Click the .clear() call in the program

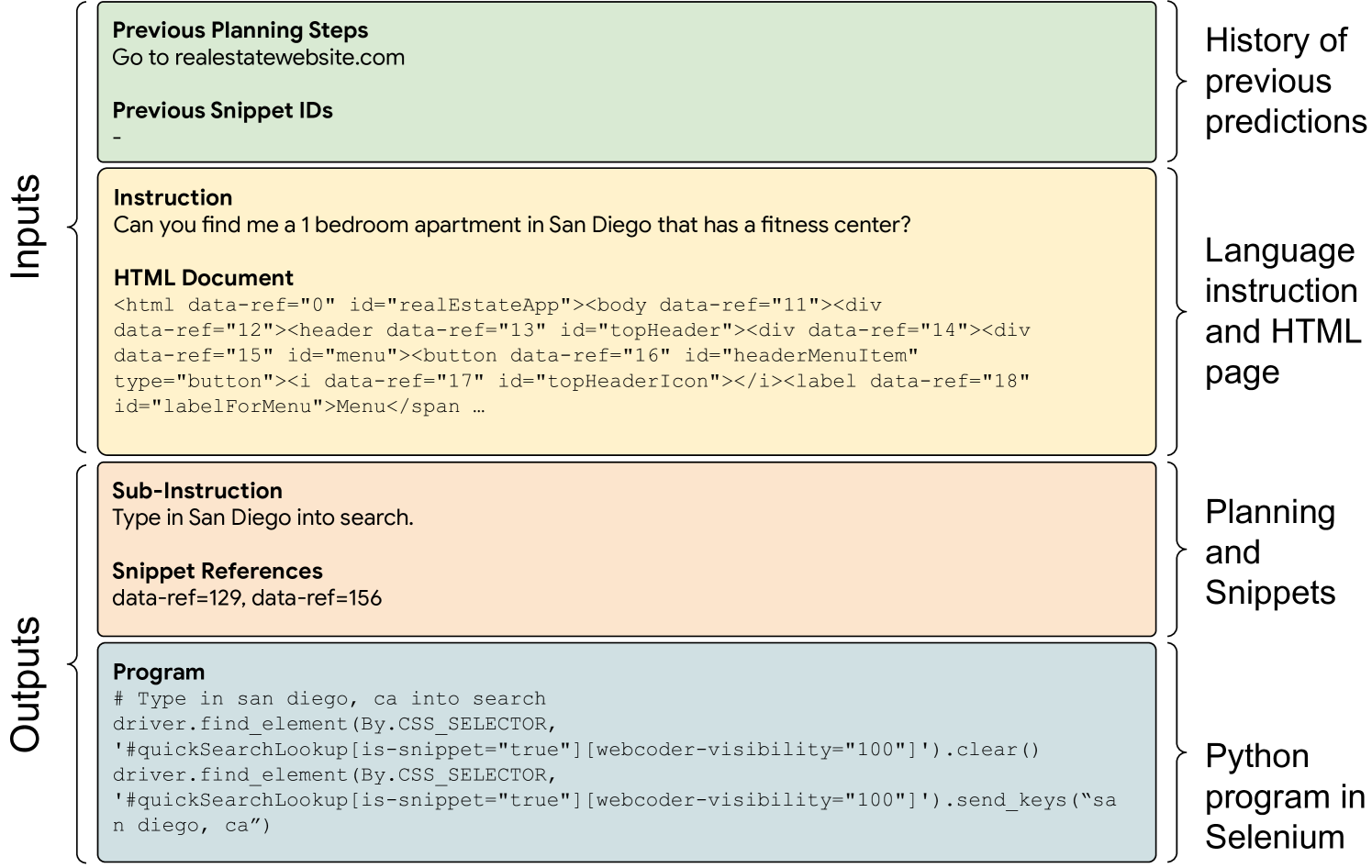[998, 750]
